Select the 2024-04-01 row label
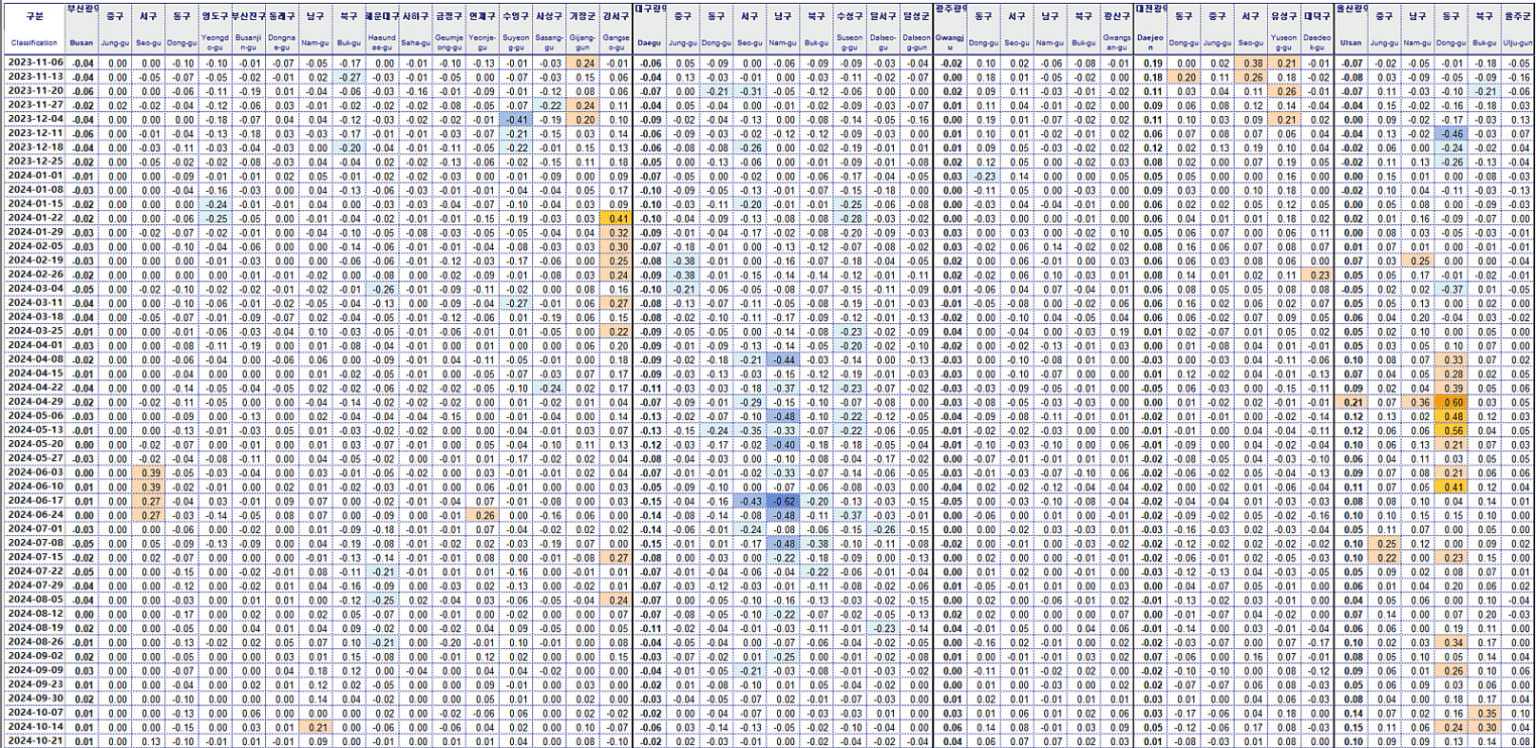The image size is (1536, 748). point(32,344)
